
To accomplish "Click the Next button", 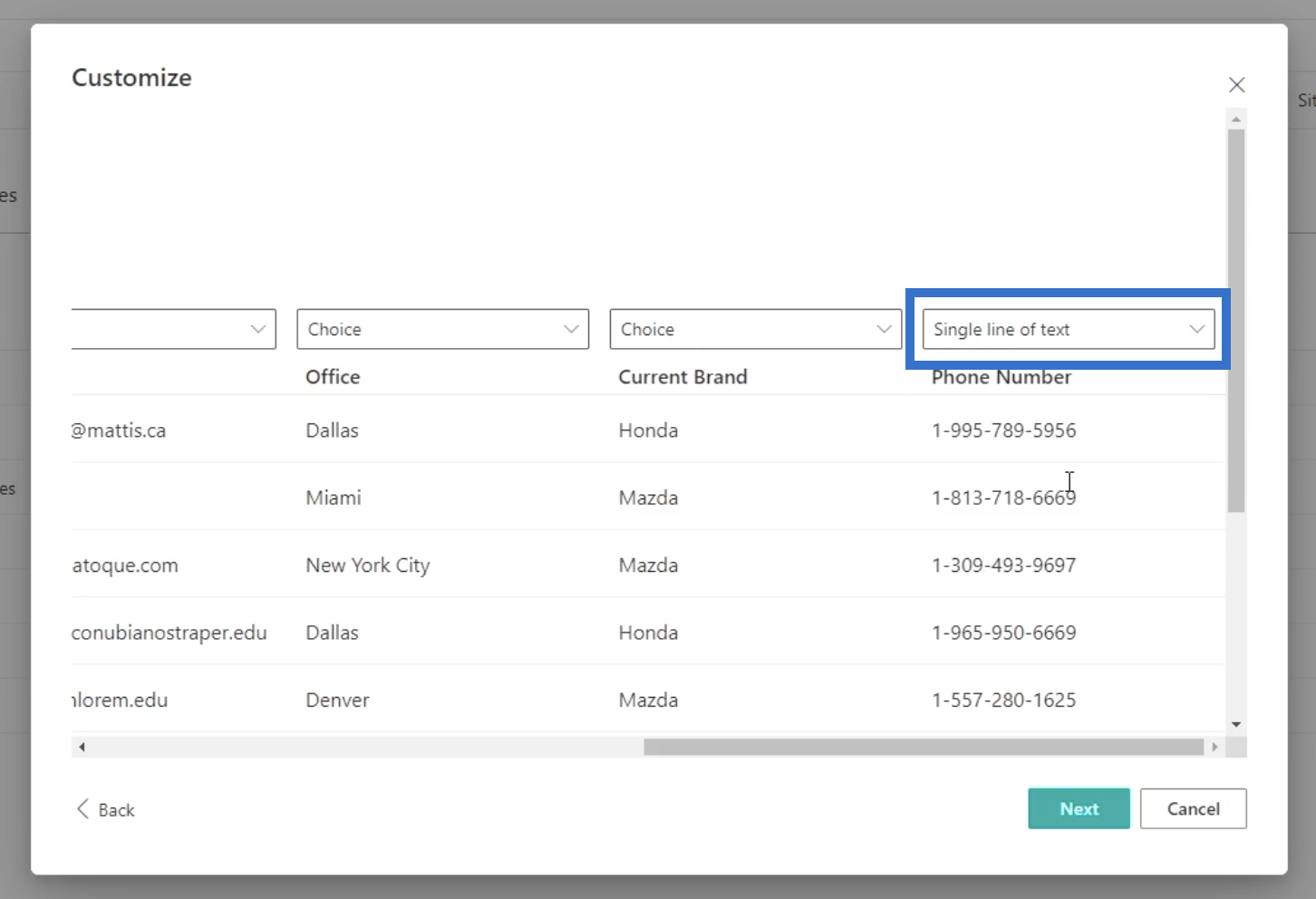I will click(1079, 808).
